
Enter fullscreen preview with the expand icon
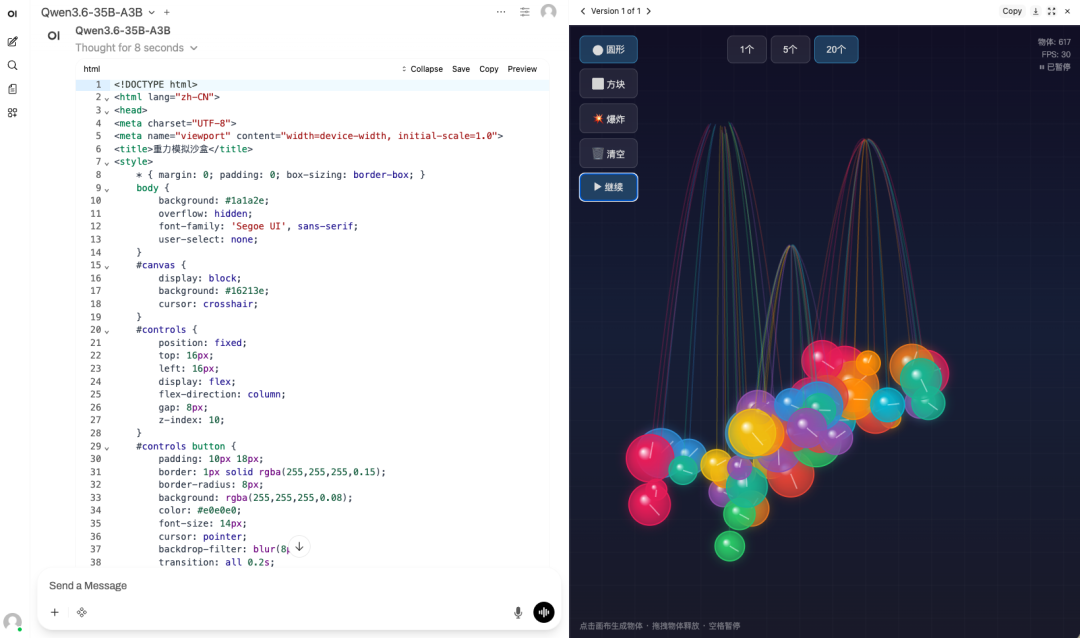point(1052,11)
